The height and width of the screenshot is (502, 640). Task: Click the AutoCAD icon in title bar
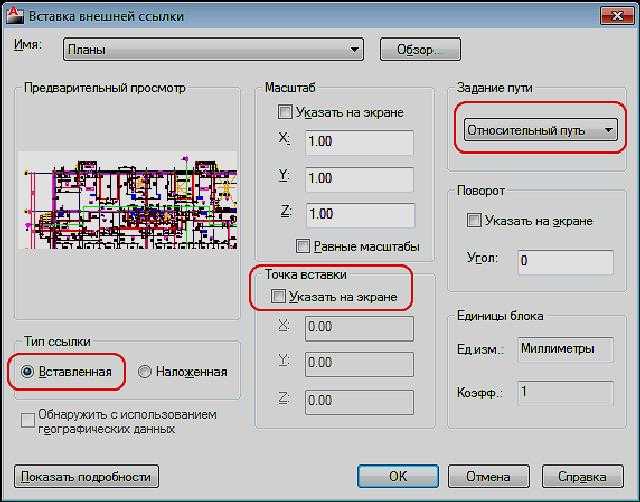(15, 16)
